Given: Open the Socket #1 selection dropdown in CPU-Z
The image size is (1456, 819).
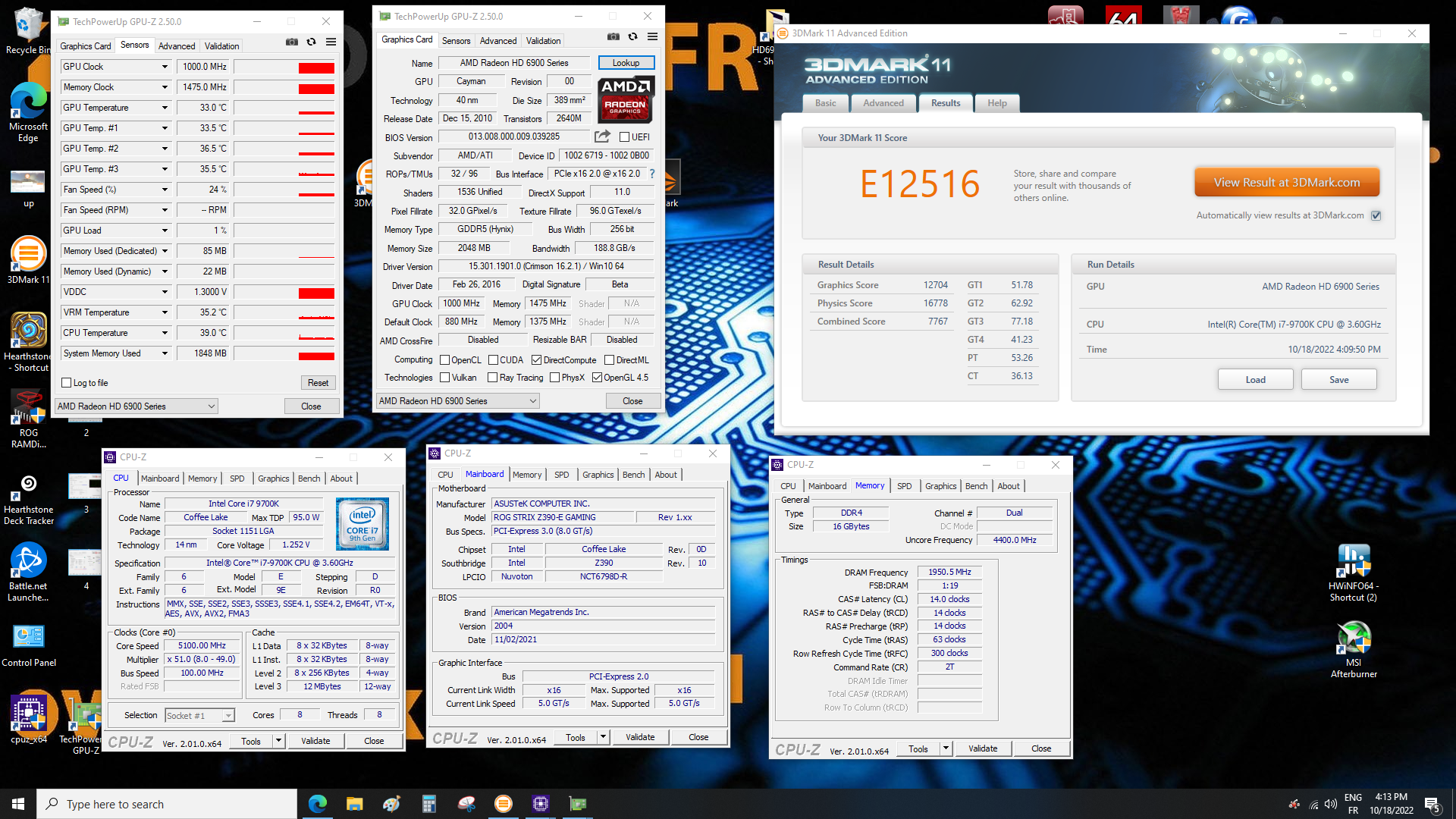Looking at the screenshot, I should 200,715.
